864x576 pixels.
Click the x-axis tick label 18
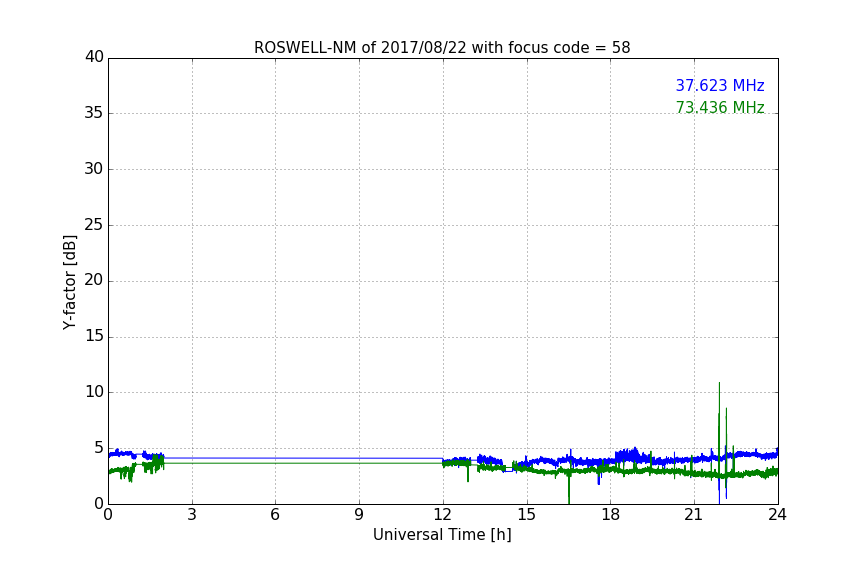click(x=611, y=515)
